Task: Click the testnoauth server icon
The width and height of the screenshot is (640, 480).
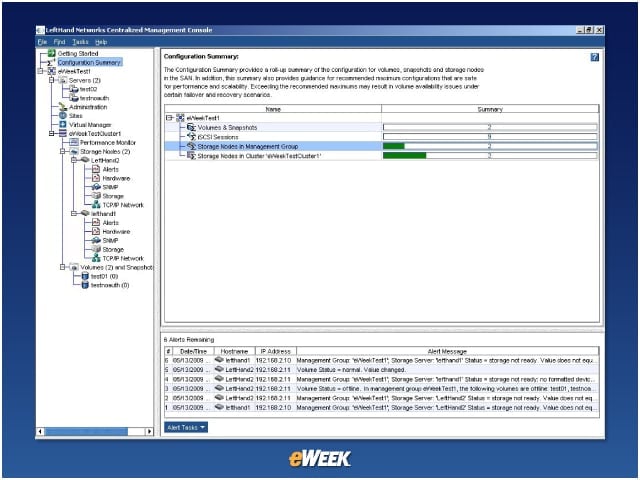Action: point(74,98)
